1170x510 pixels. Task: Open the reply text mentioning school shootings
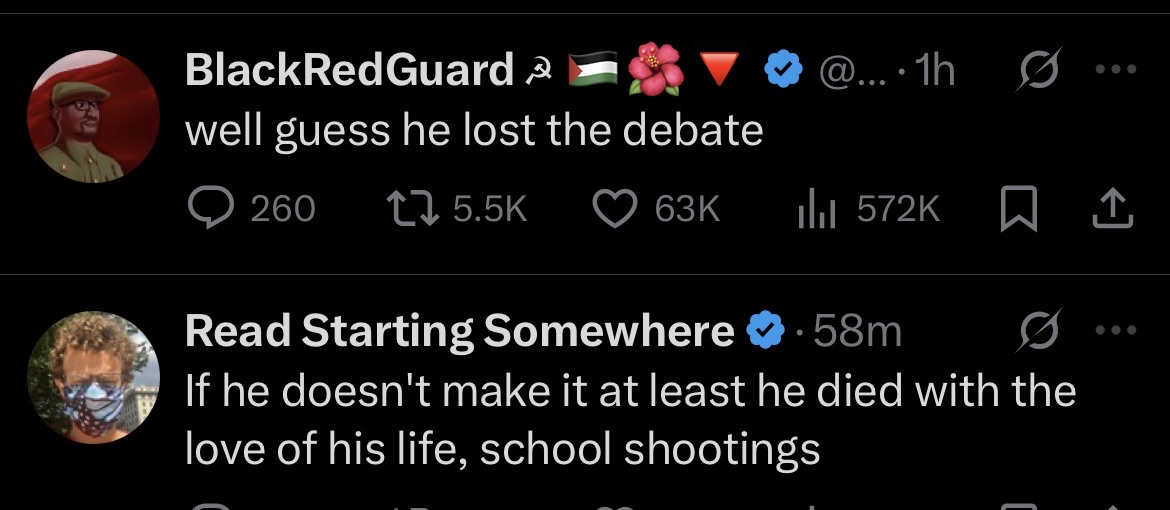click(x=630, y=419)
